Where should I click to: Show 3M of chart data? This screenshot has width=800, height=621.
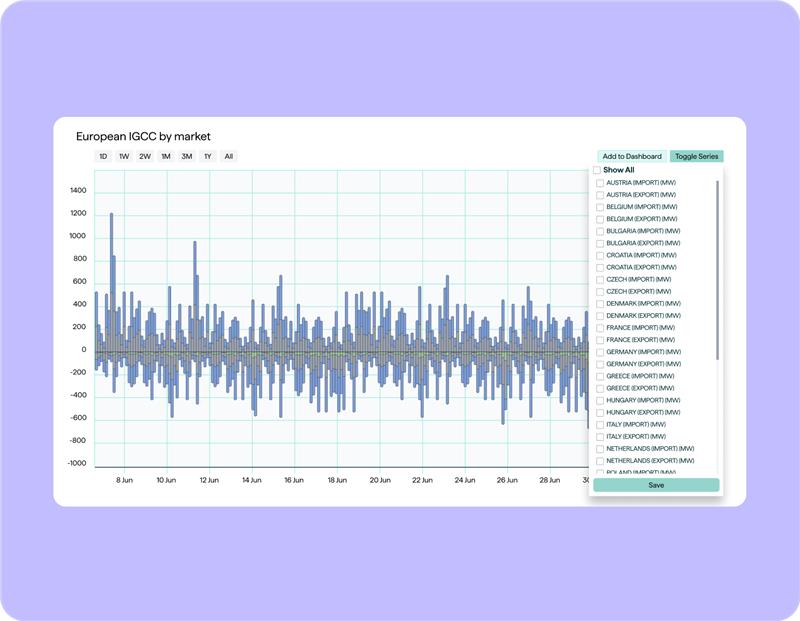click(x=187, y=157)
